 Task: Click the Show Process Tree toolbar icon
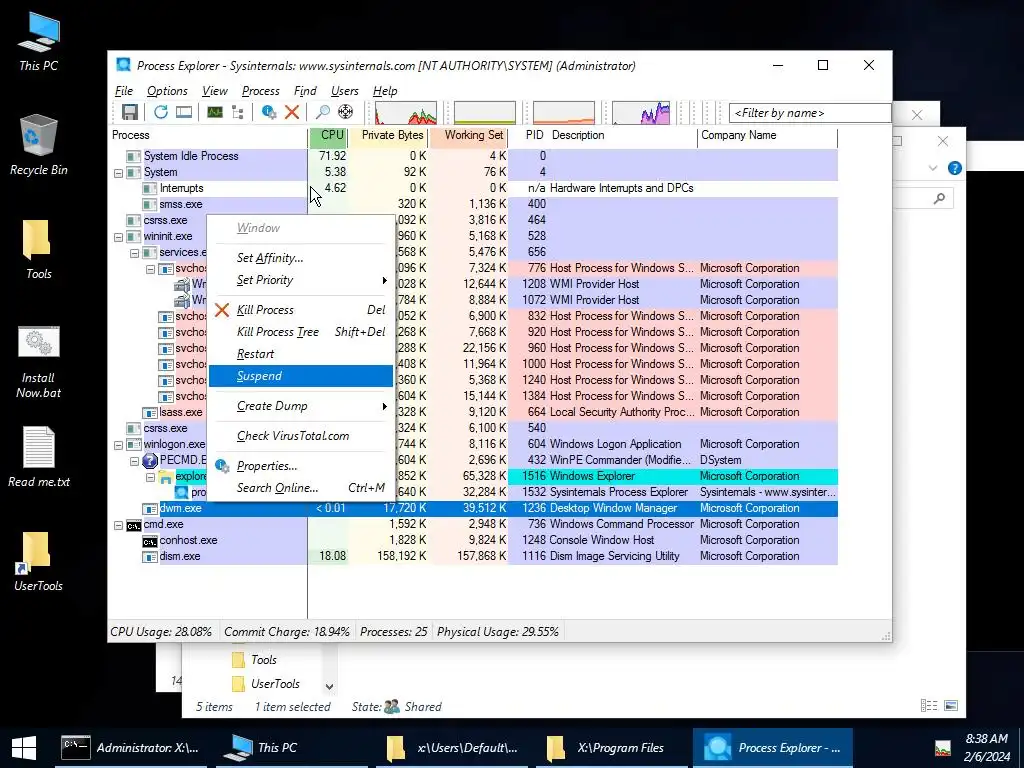point(238,112)
